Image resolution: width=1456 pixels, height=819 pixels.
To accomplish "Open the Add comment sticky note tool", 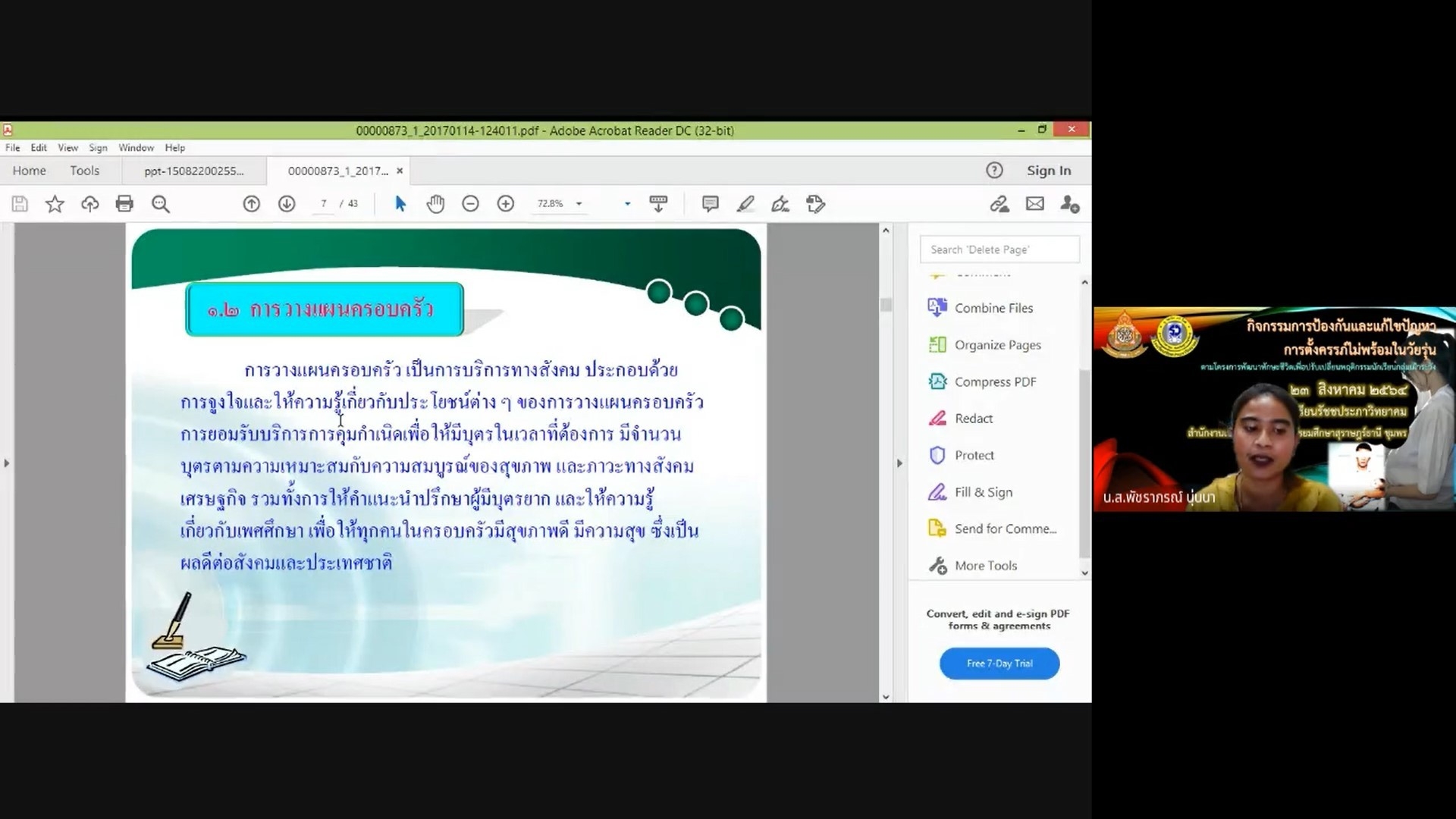I will click(x=710, y=204).
